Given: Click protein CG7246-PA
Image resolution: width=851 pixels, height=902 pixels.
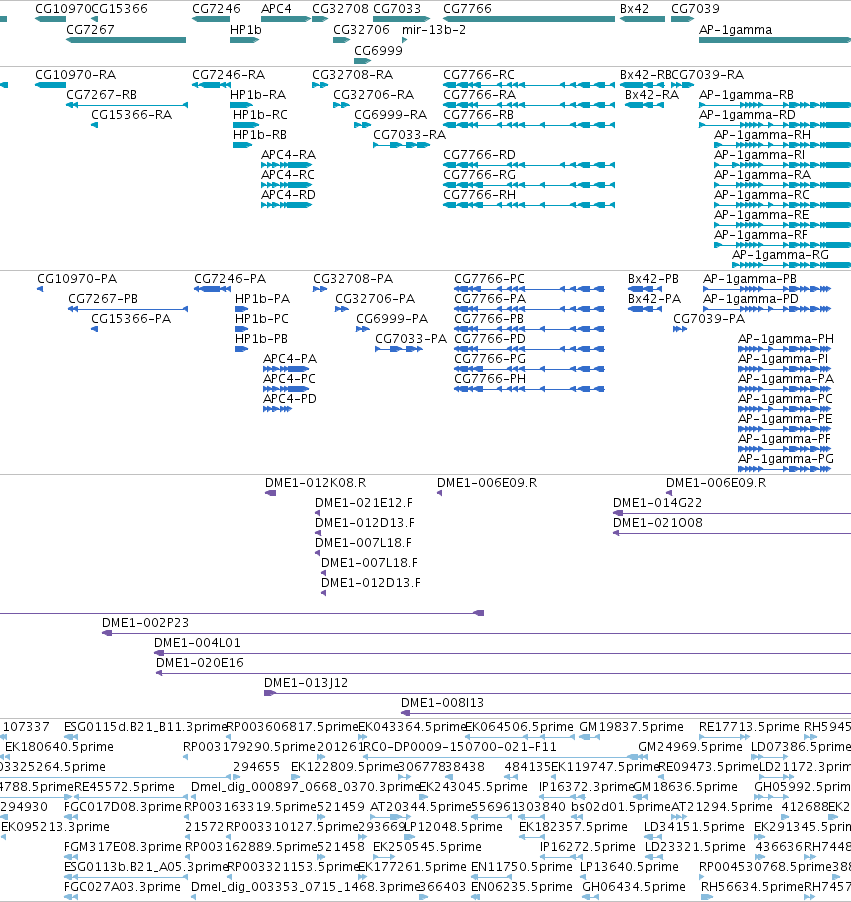Looking at the screenshot, I should pos(230,279).
